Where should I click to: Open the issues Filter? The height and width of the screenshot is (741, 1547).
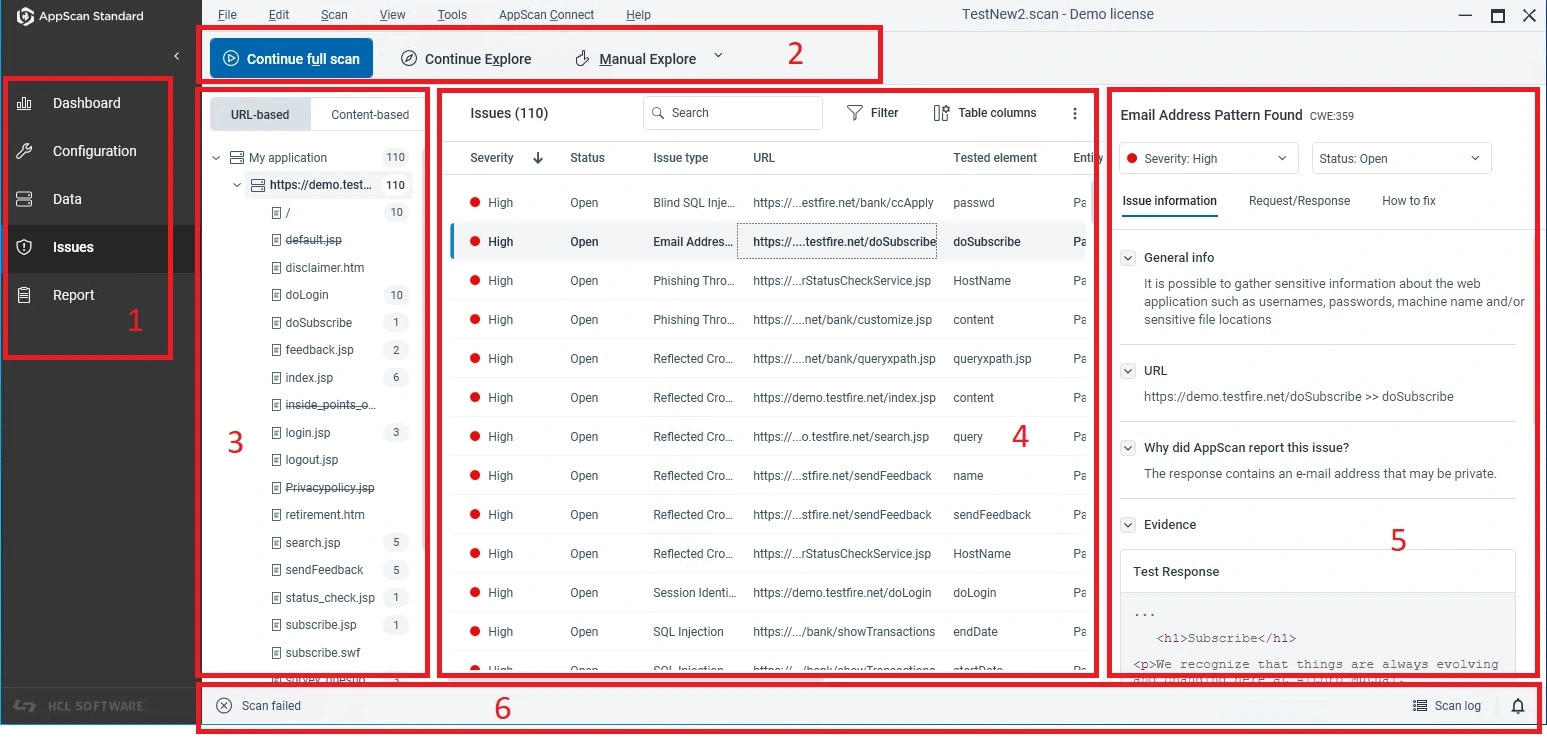point(872,112)
